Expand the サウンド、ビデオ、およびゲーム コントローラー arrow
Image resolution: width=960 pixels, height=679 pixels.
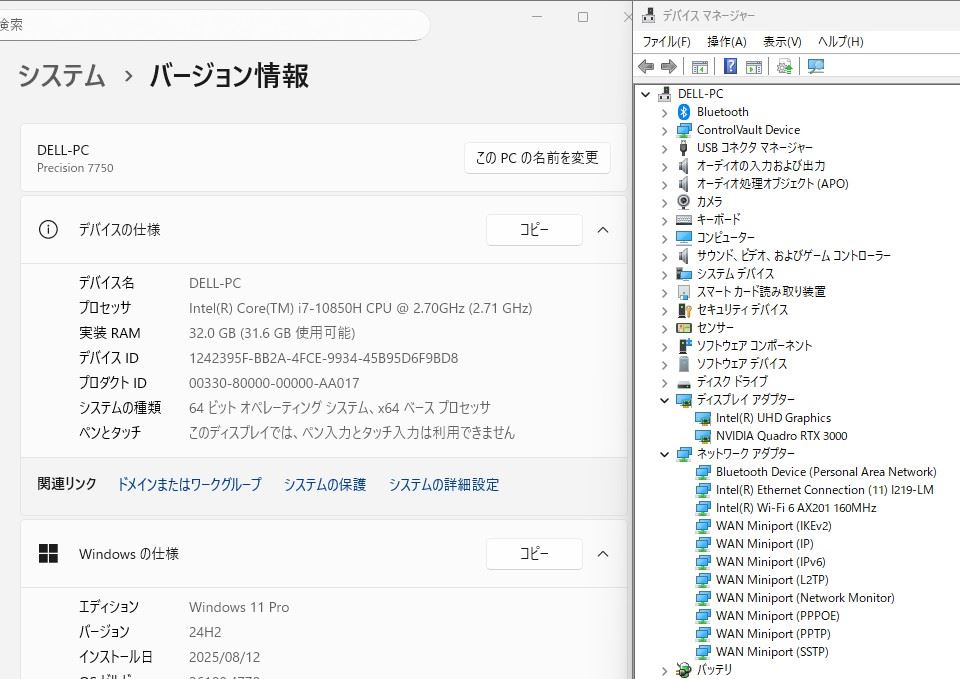[665, 257]
